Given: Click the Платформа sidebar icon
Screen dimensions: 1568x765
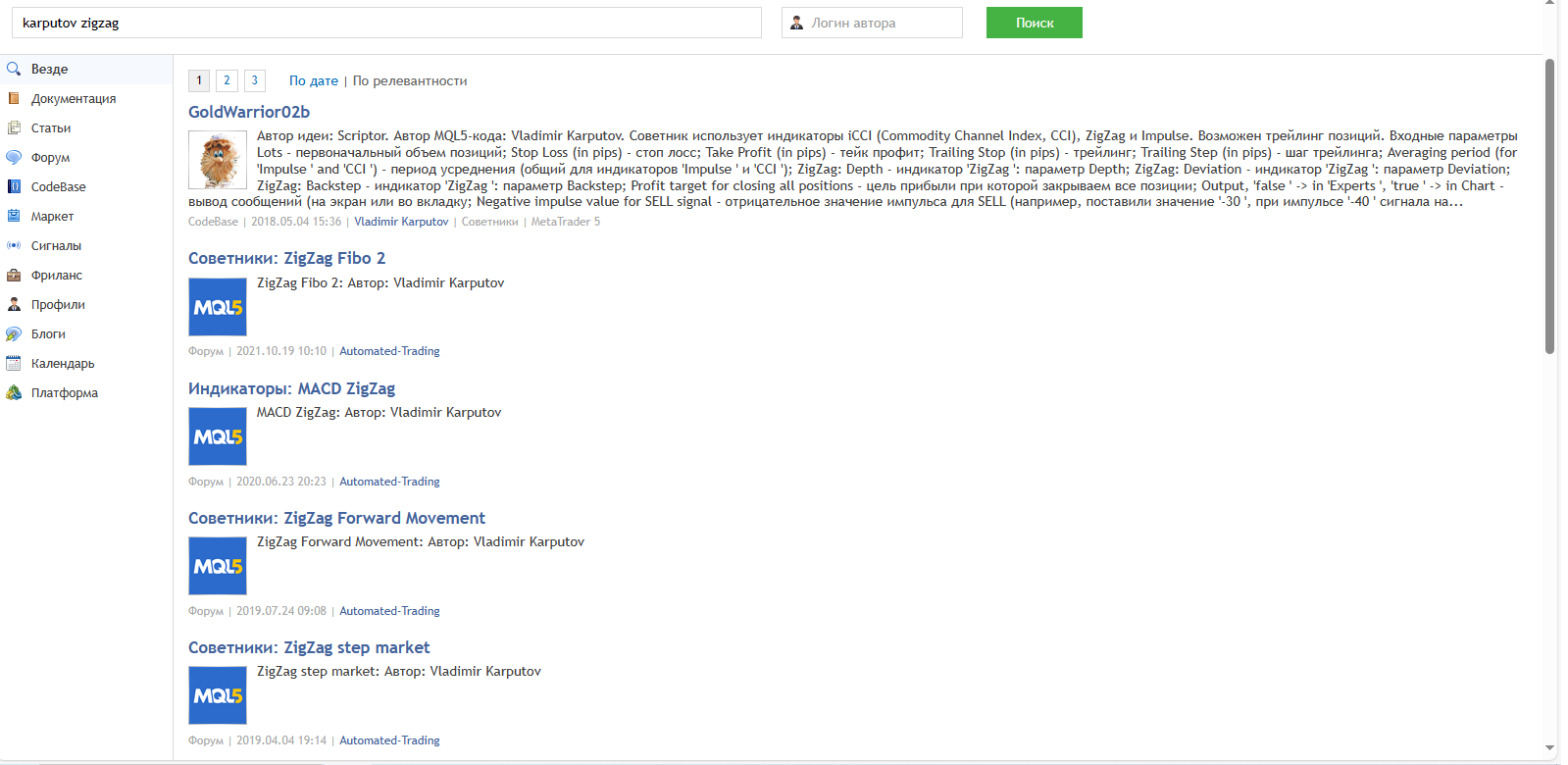Looking at the screenshot, I should tap(14, 392).
